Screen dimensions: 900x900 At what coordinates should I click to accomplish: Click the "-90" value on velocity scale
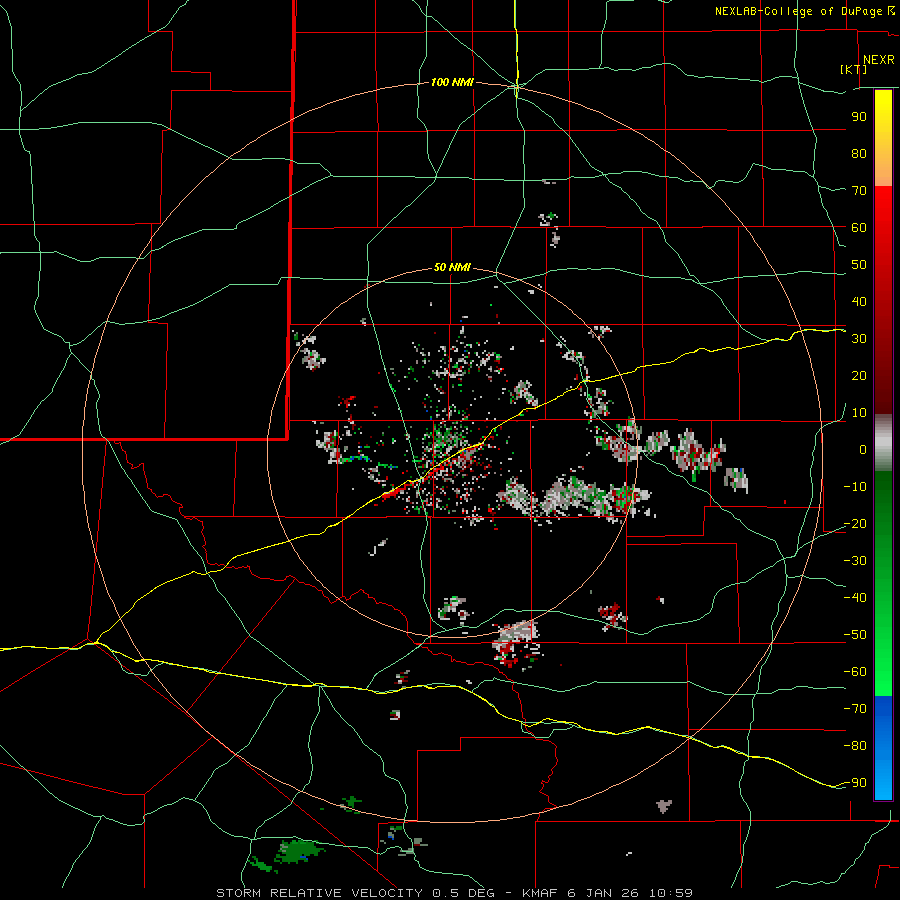coord(855,783)
